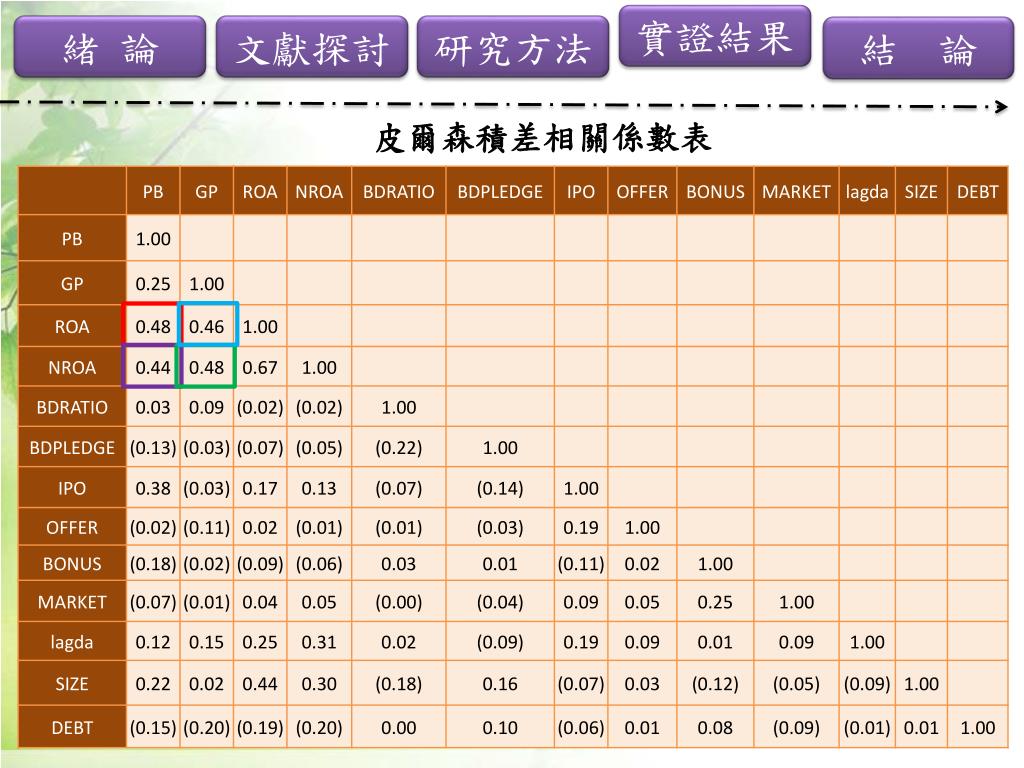The height and width of the screenshot is (768, 1024).
Task: Select the GP column header
Action: tap(206, 191)
